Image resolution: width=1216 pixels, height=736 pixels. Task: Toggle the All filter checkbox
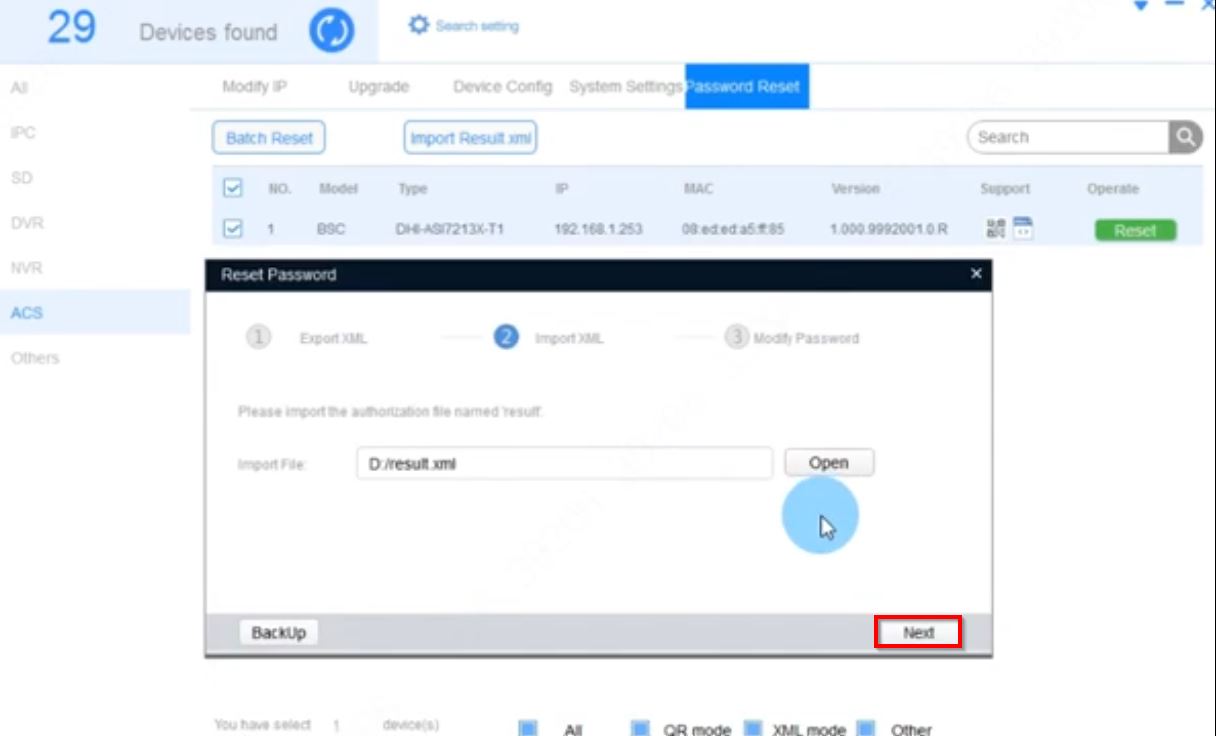[x=529, y=729]
